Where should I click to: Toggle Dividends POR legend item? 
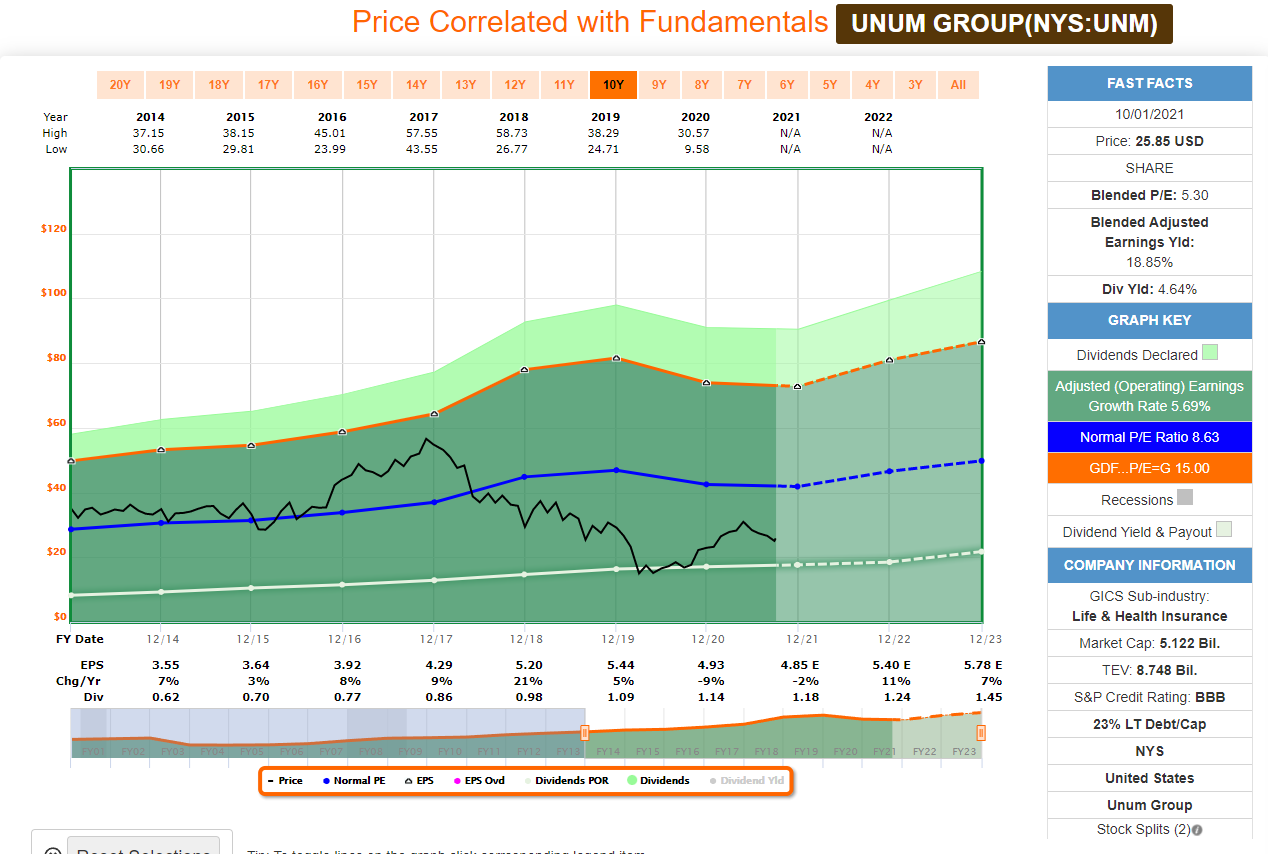[567, 780]
